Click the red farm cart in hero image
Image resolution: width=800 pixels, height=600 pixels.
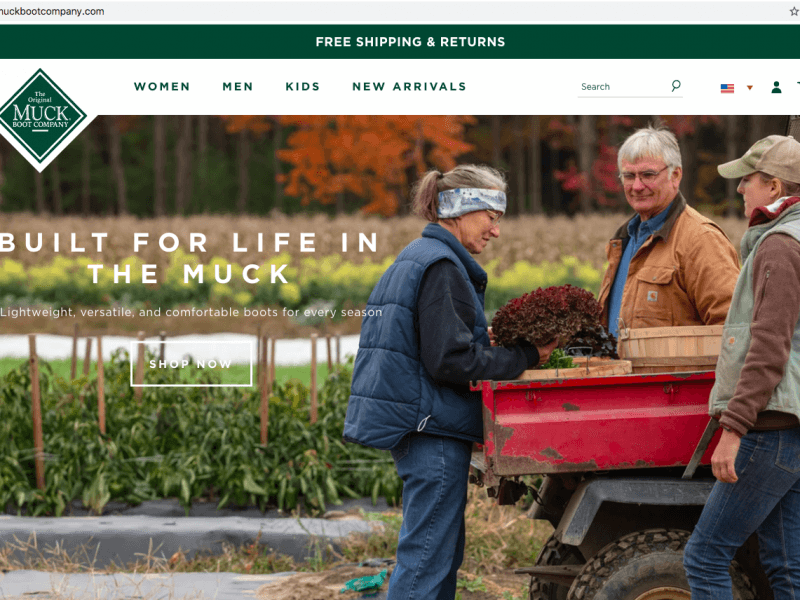[x=599, y=423]
